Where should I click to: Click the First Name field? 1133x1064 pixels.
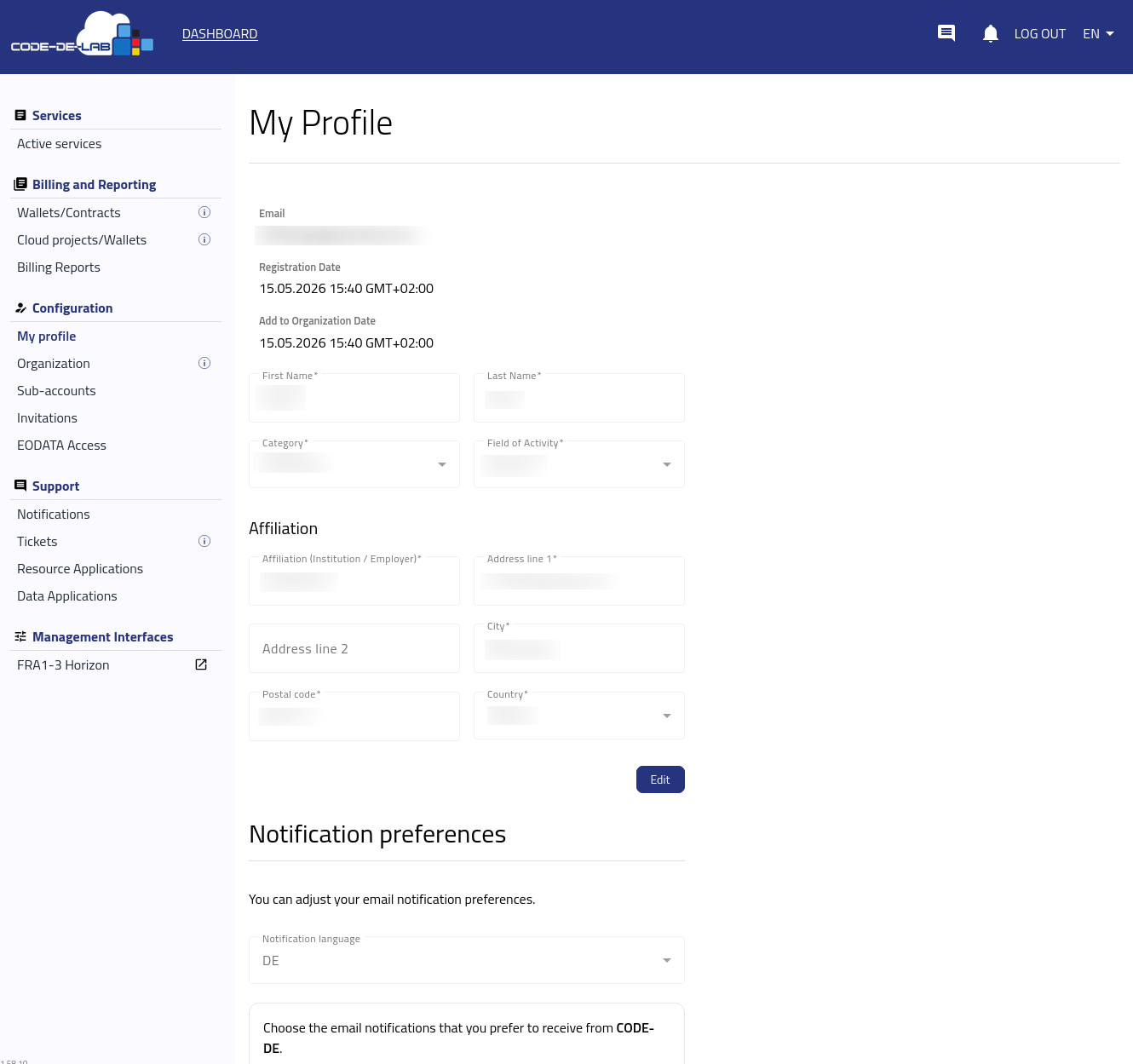(x=354, y=398)
